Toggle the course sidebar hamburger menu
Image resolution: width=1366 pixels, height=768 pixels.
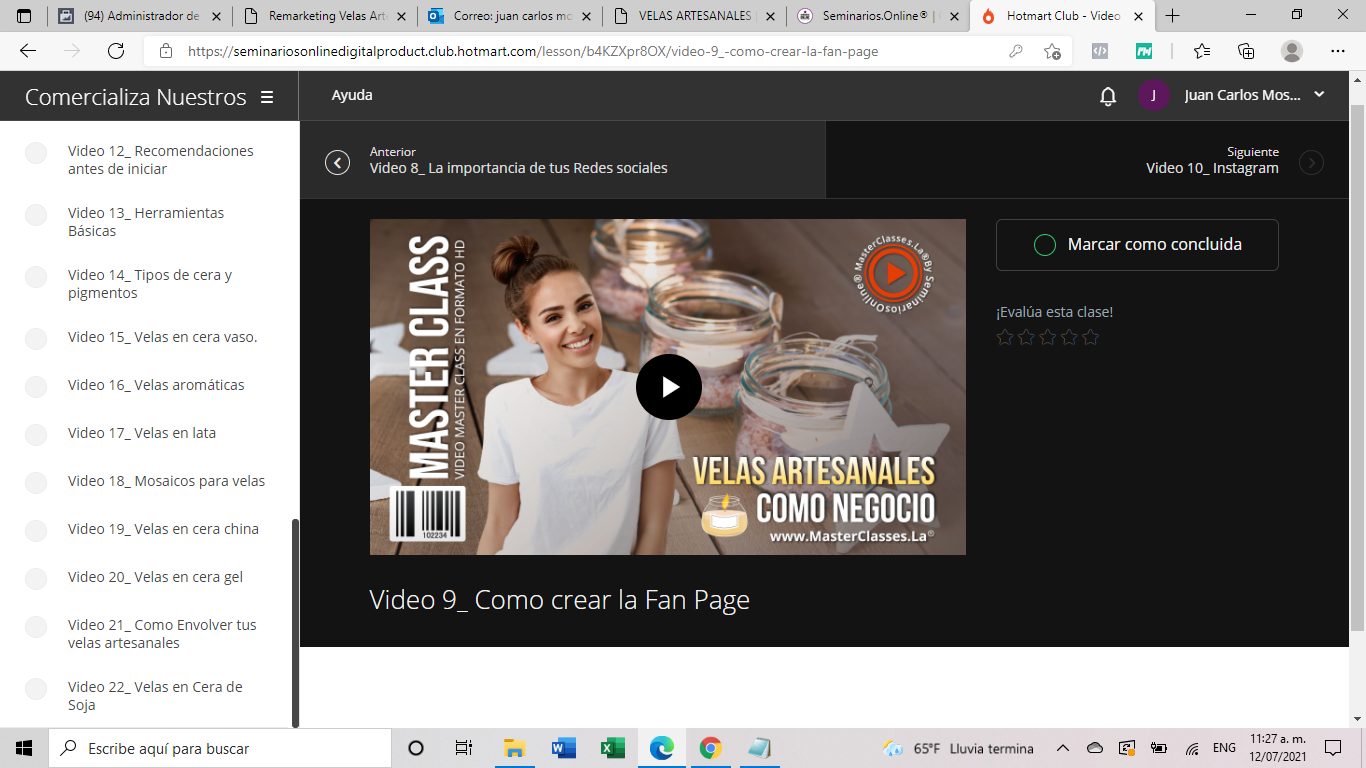point(267,97)
